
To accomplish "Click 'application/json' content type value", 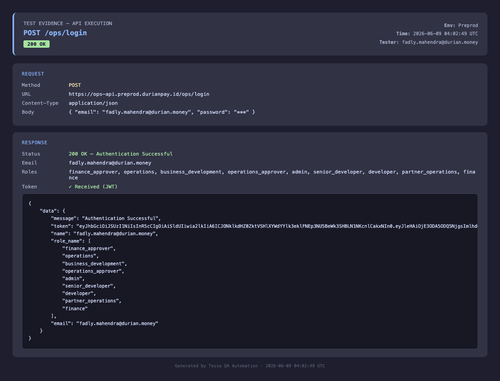I will [x=93, y=103].
